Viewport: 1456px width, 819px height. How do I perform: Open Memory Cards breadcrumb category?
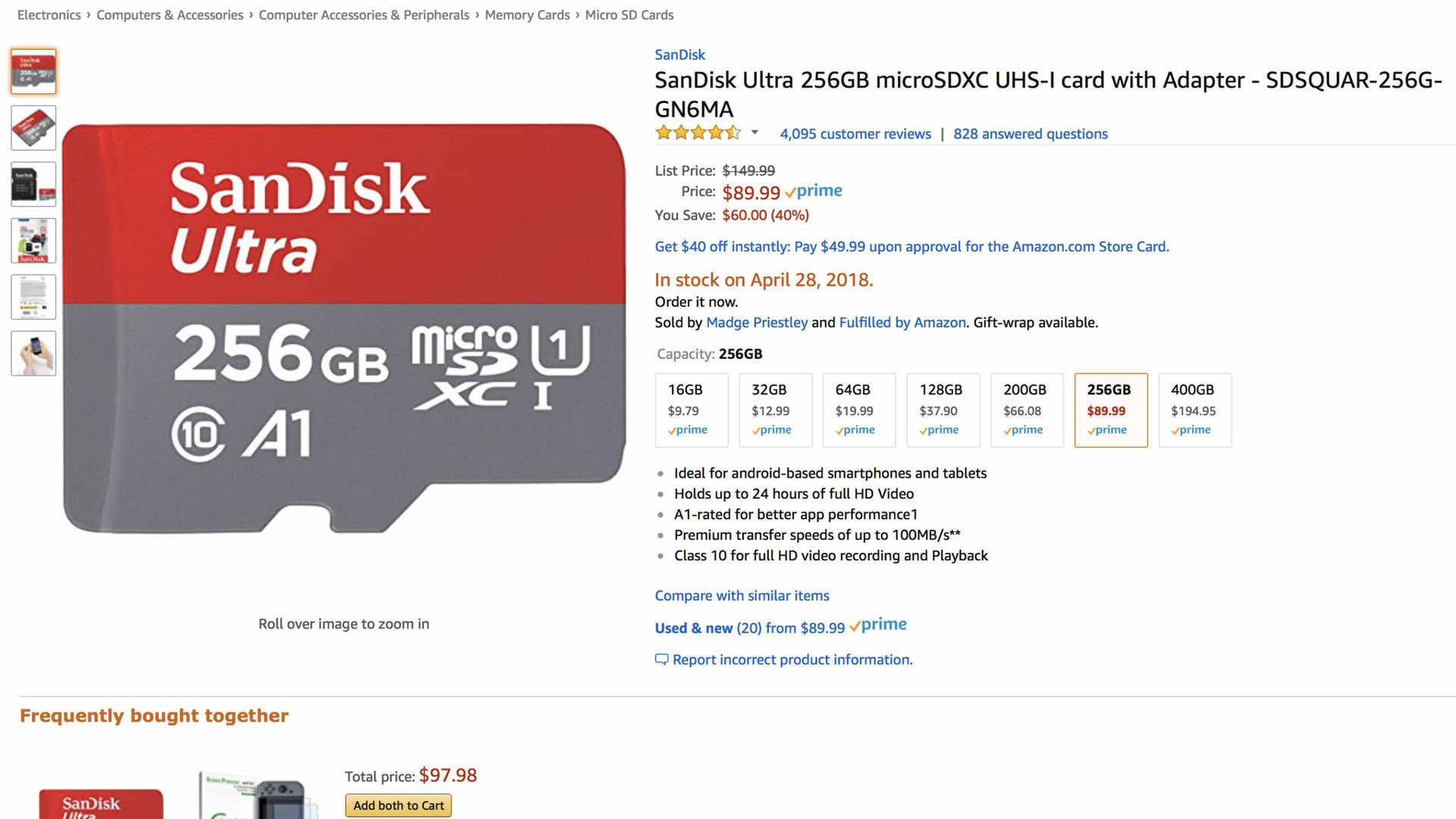tap(527, 15)
